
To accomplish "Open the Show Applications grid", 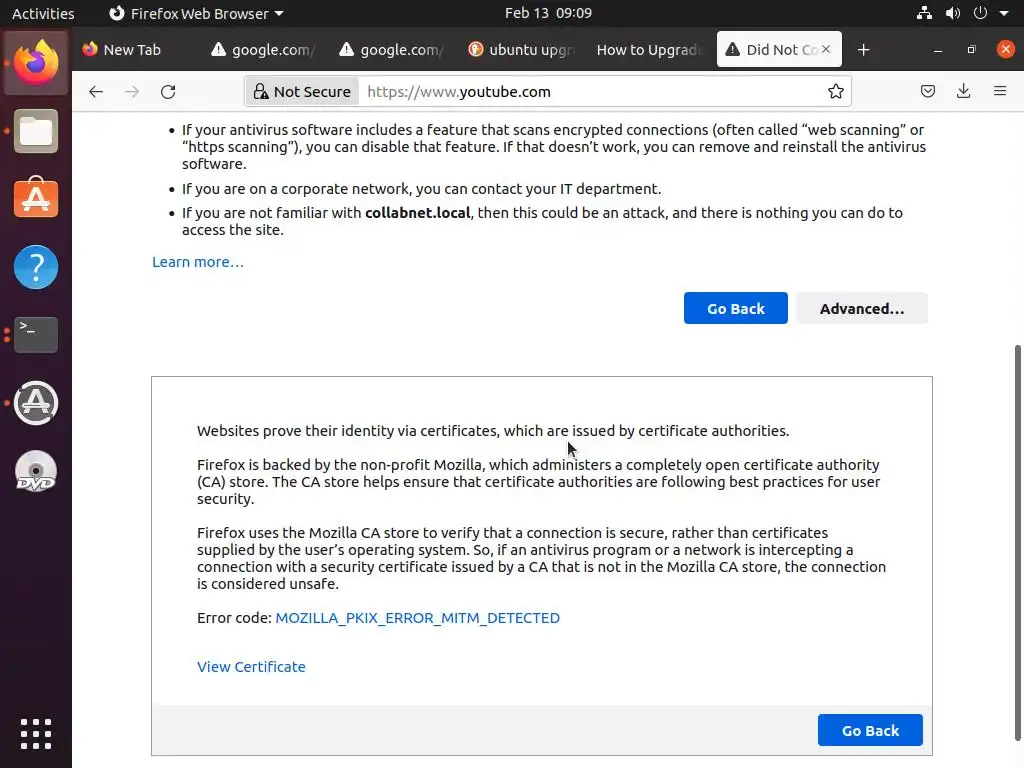I will pos(36,733).
